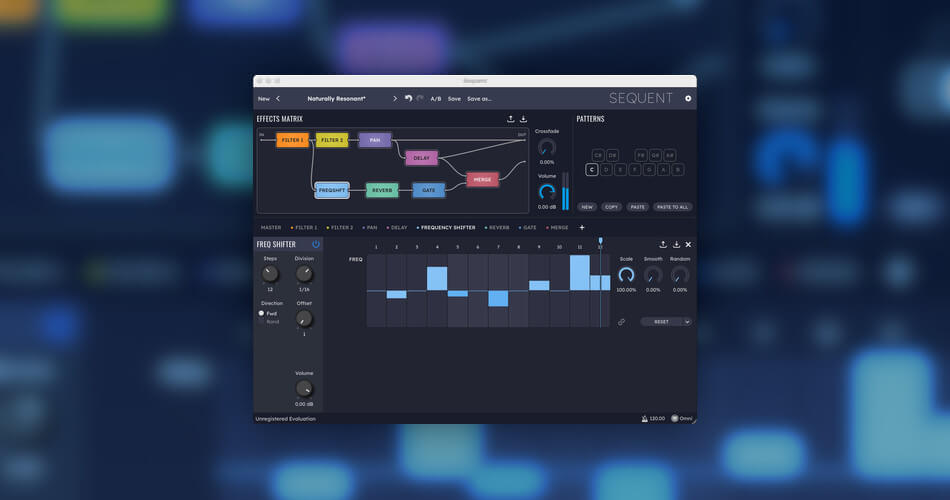
Task: Click the Patterns COPY button
Action: coord(611,207)
